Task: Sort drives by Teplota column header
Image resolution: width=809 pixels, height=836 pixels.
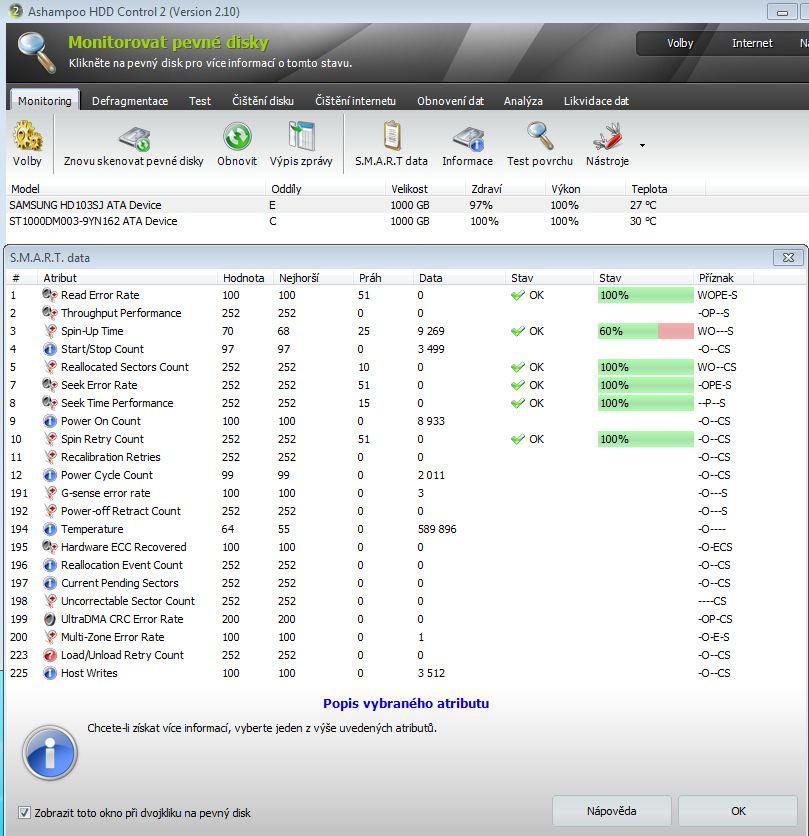Action: coord(665,189)
